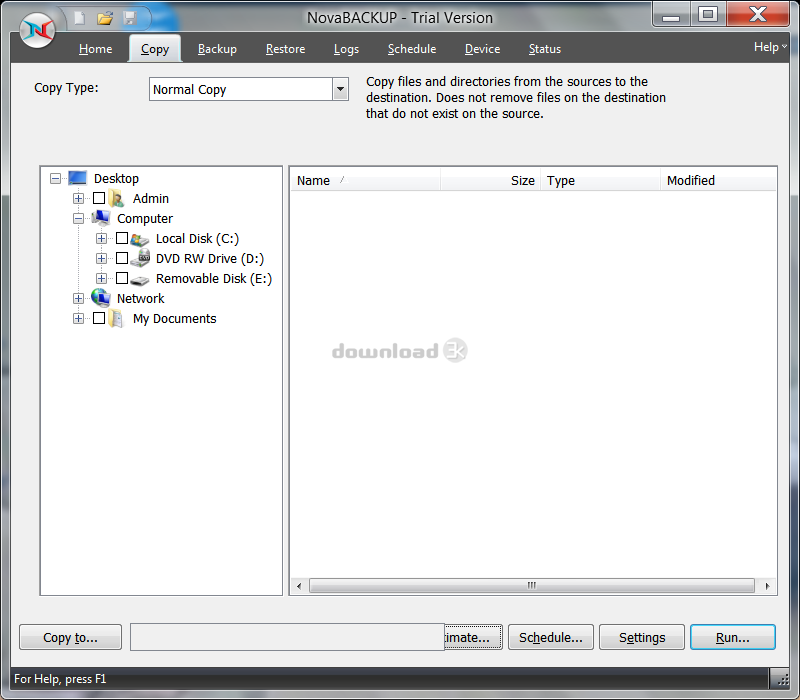This screenshot has width=800, height=700.
Task: Click the Removable Disk (E:) drive icon
Action: click(139, 280)
